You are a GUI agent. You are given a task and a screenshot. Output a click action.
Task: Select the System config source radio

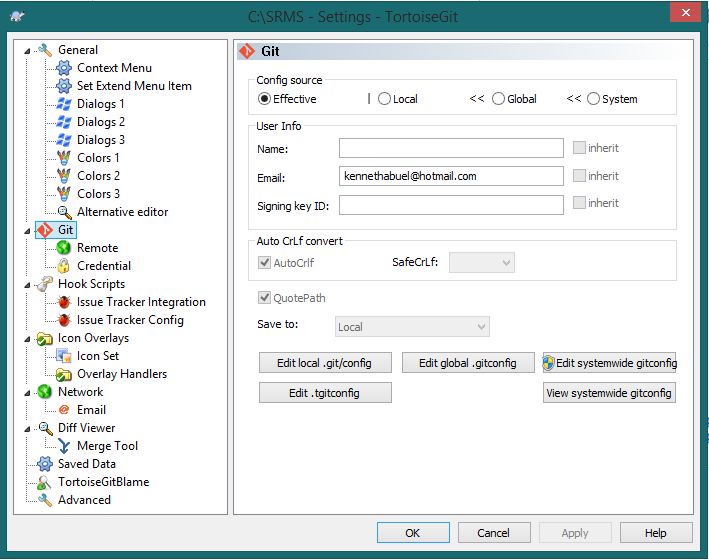(593, 99)
